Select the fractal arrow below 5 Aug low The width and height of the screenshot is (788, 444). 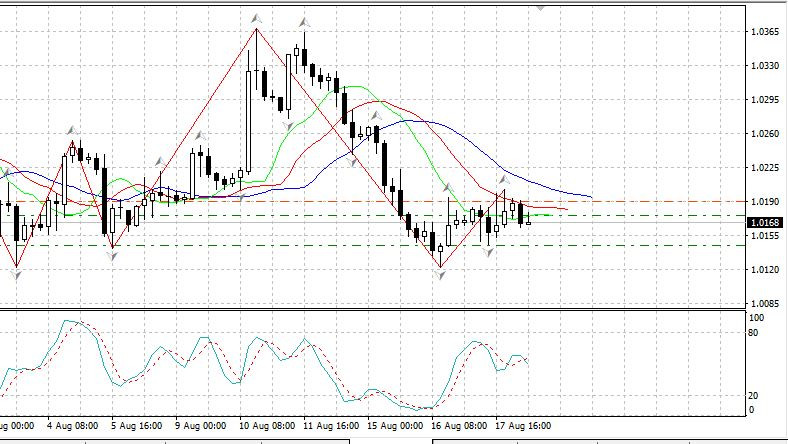pos(112,257)
